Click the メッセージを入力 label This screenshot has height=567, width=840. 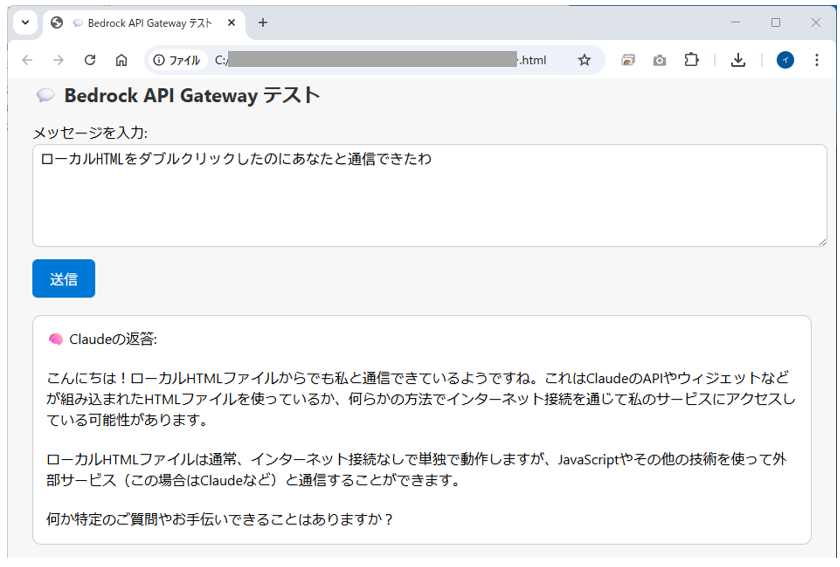click(x=90, y=132)
